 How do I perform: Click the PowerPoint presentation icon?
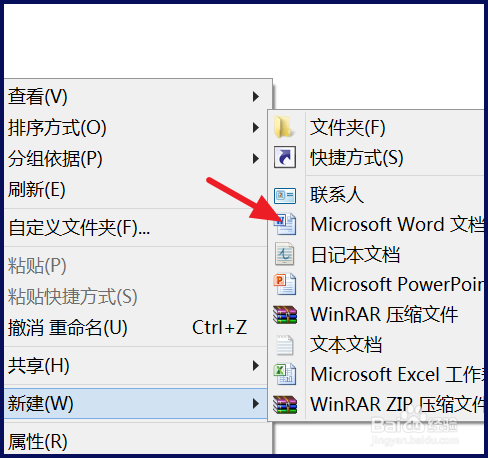(x=285, y=284)
